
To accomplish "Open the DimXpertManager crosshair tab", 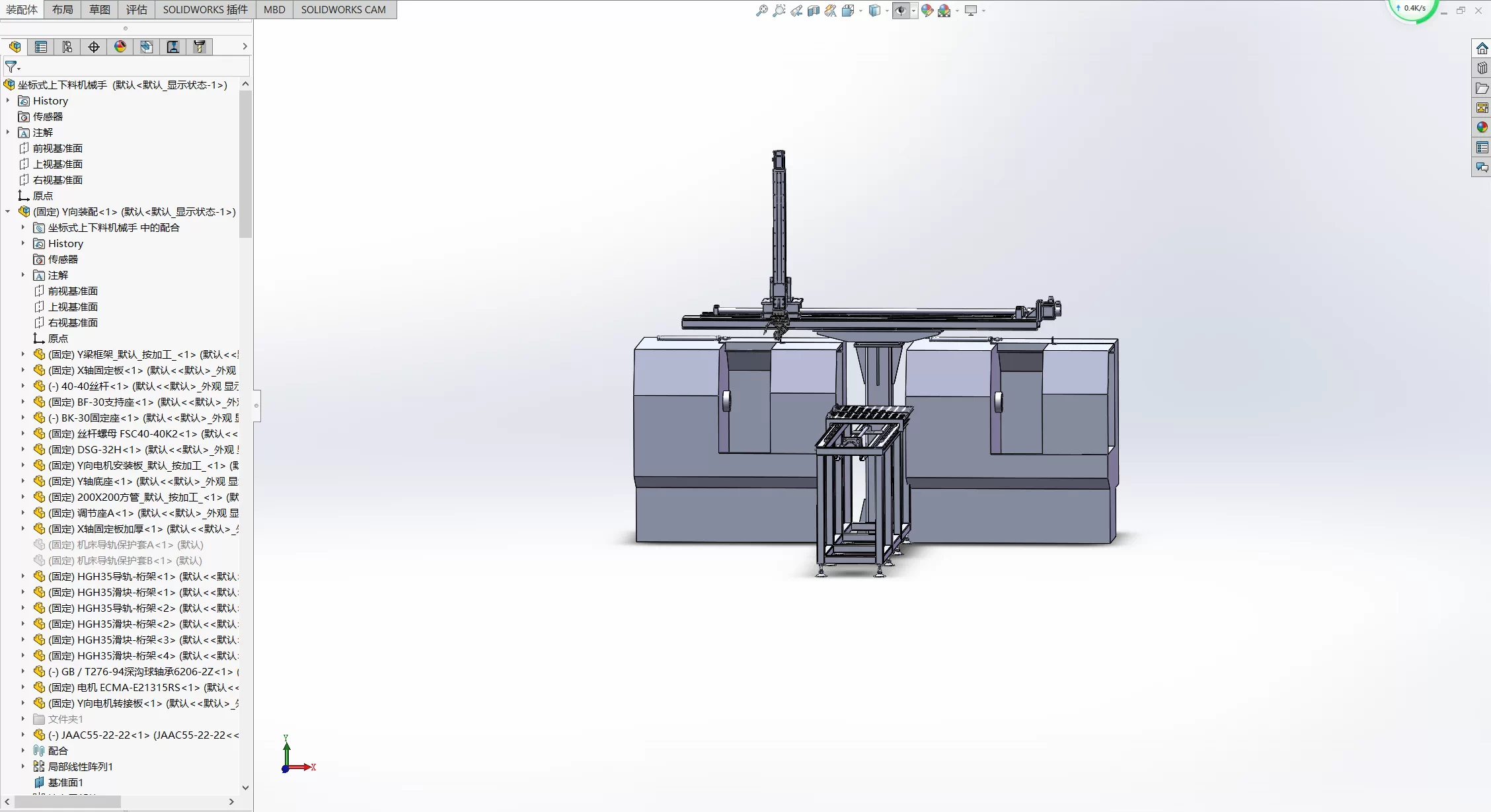I will click(94, 46).
